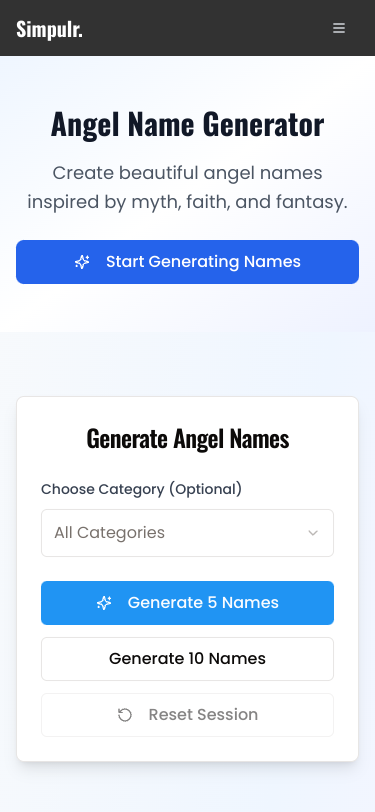375x812 pixels.
Task: Click the Reset Session button
Action: (x=188, y=715)
